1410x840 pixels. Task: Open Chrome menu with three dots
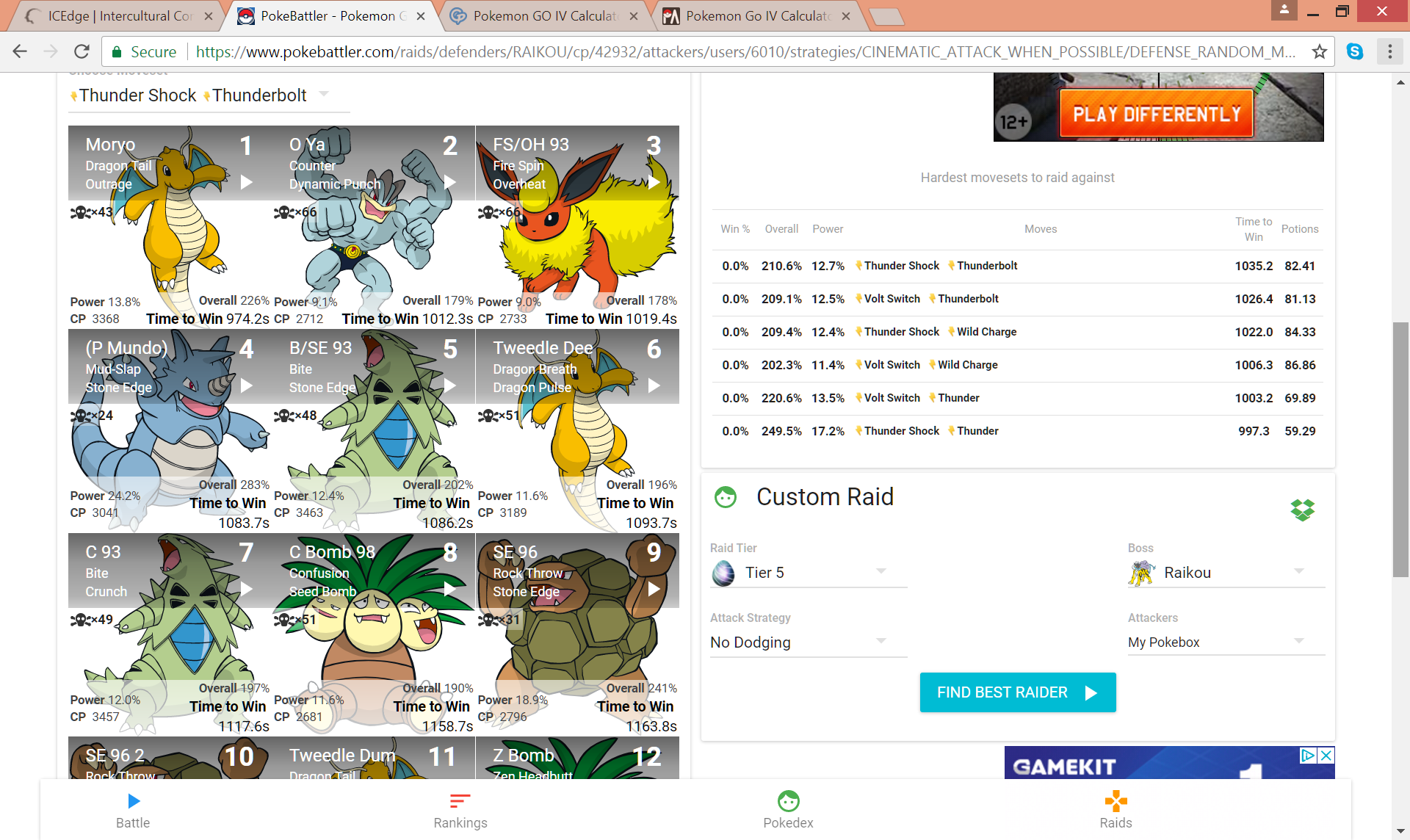1389,51
